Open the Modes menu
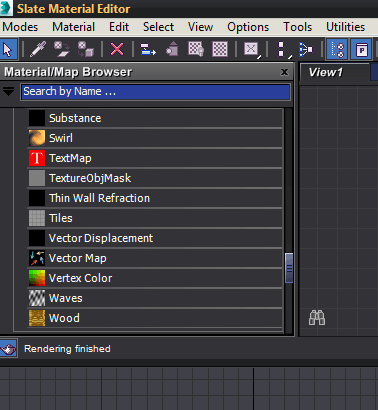 20,27
